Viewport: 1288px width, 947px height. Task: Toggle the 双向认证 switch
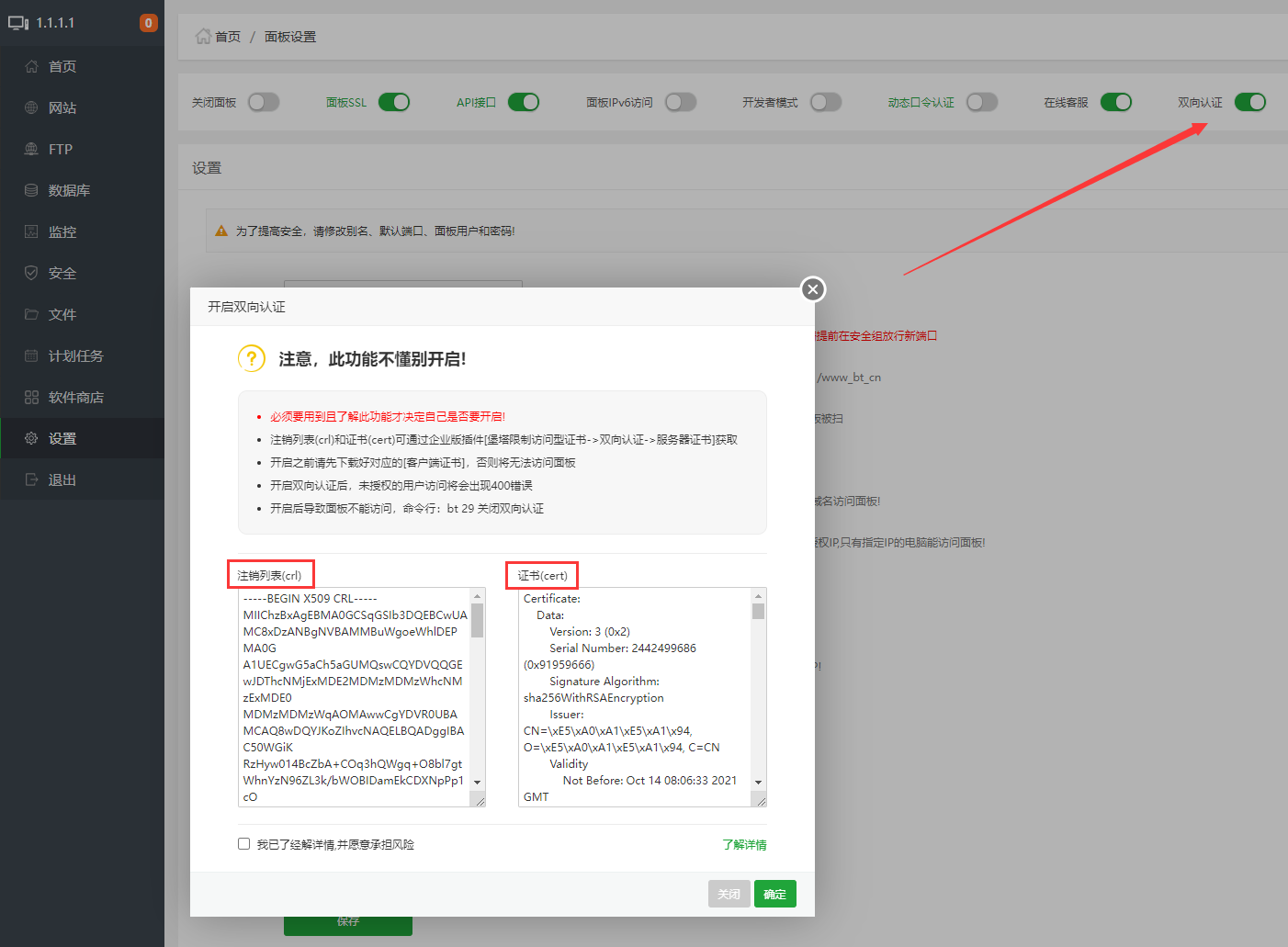(x=1250, y=102)
